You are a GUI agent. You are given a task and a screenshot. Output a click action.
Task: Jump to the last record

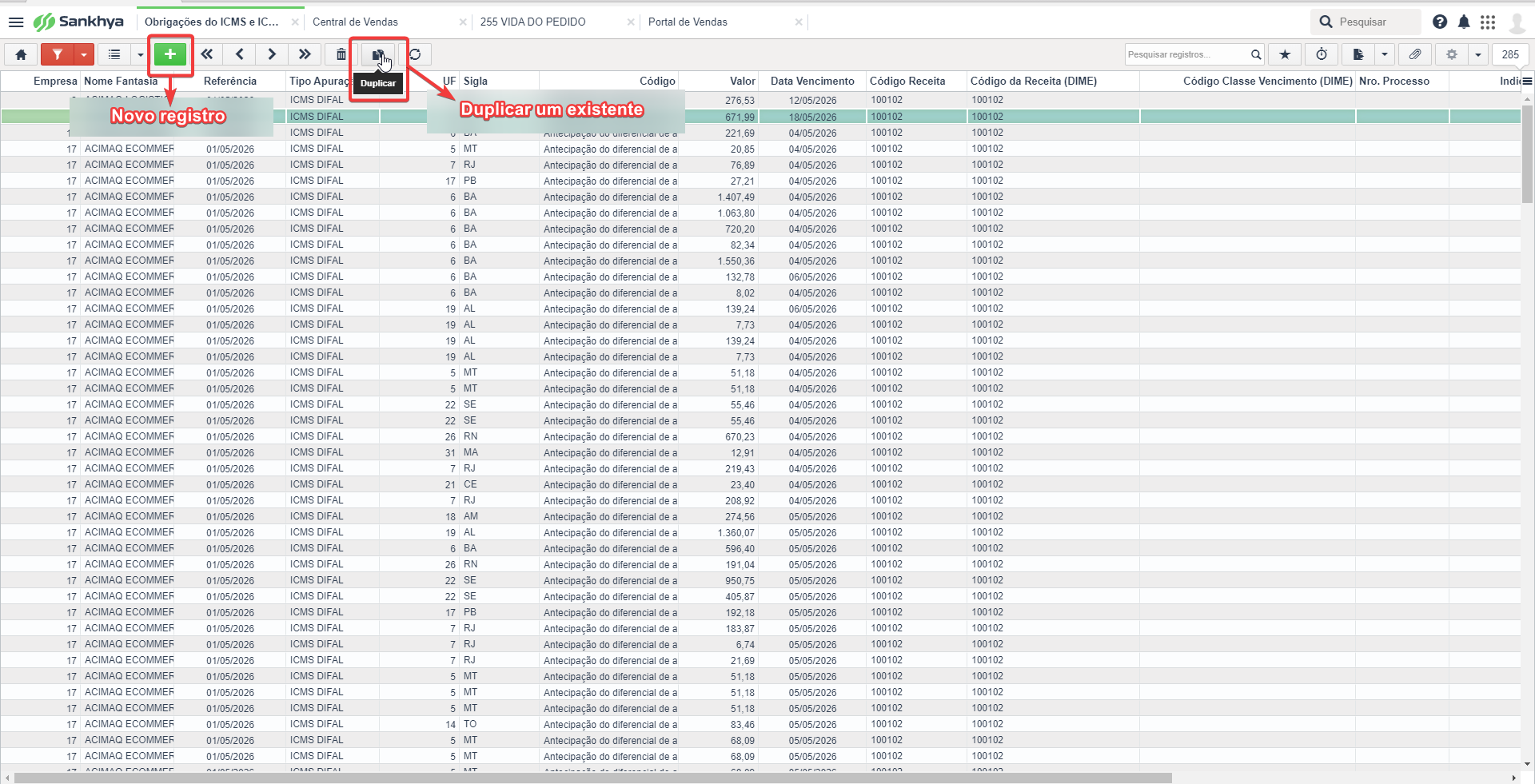click(305, 54)
